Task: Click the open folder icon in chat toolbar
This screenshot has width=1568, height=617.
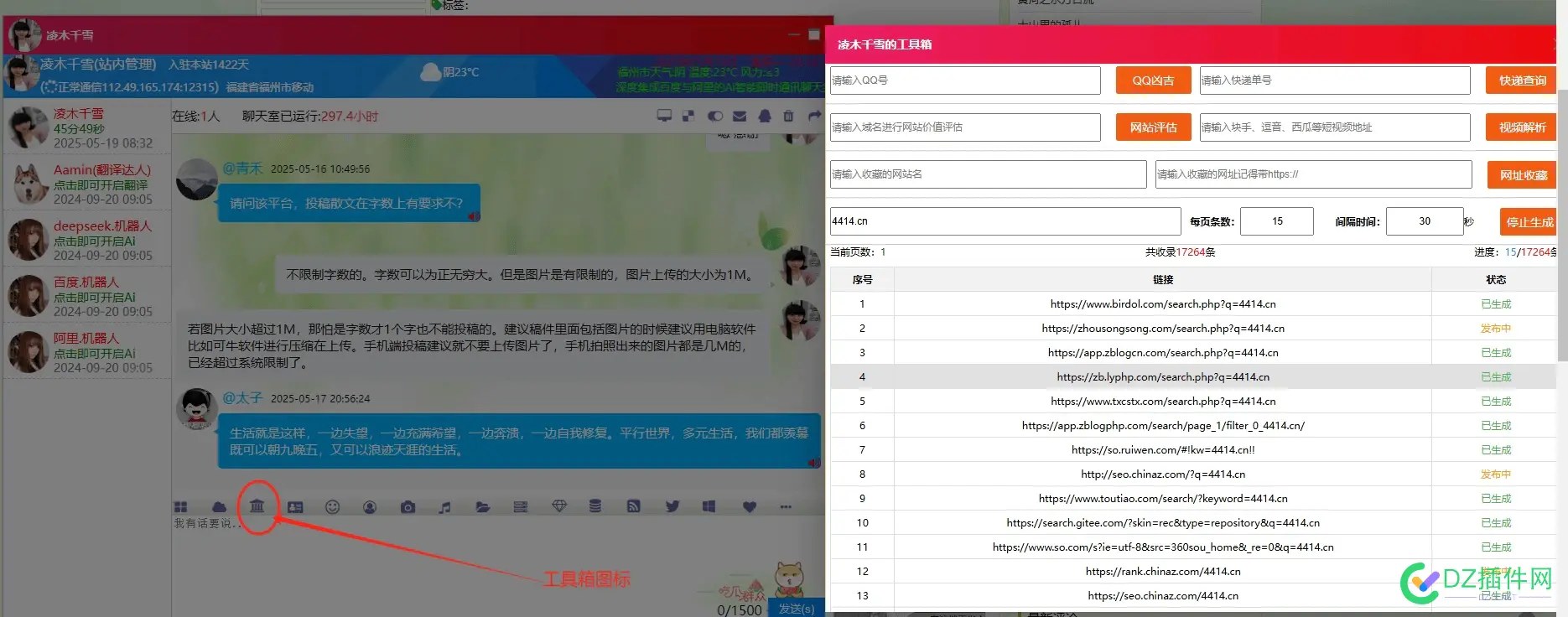Action: 482,507
